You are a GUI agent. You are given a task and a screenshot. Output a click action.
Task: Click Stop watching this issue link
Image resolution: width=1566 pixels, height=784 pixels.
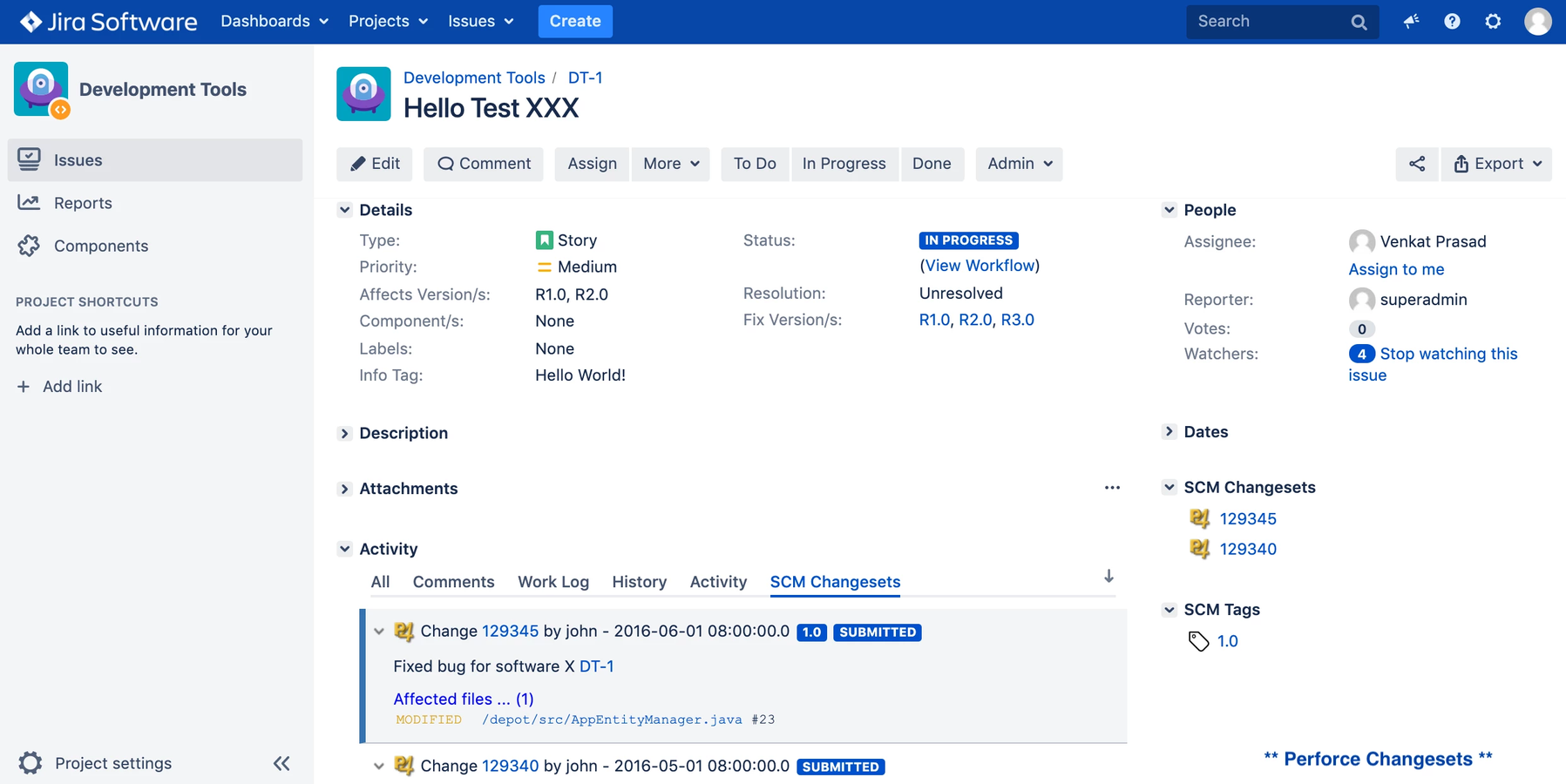(x=1433, y=364)
